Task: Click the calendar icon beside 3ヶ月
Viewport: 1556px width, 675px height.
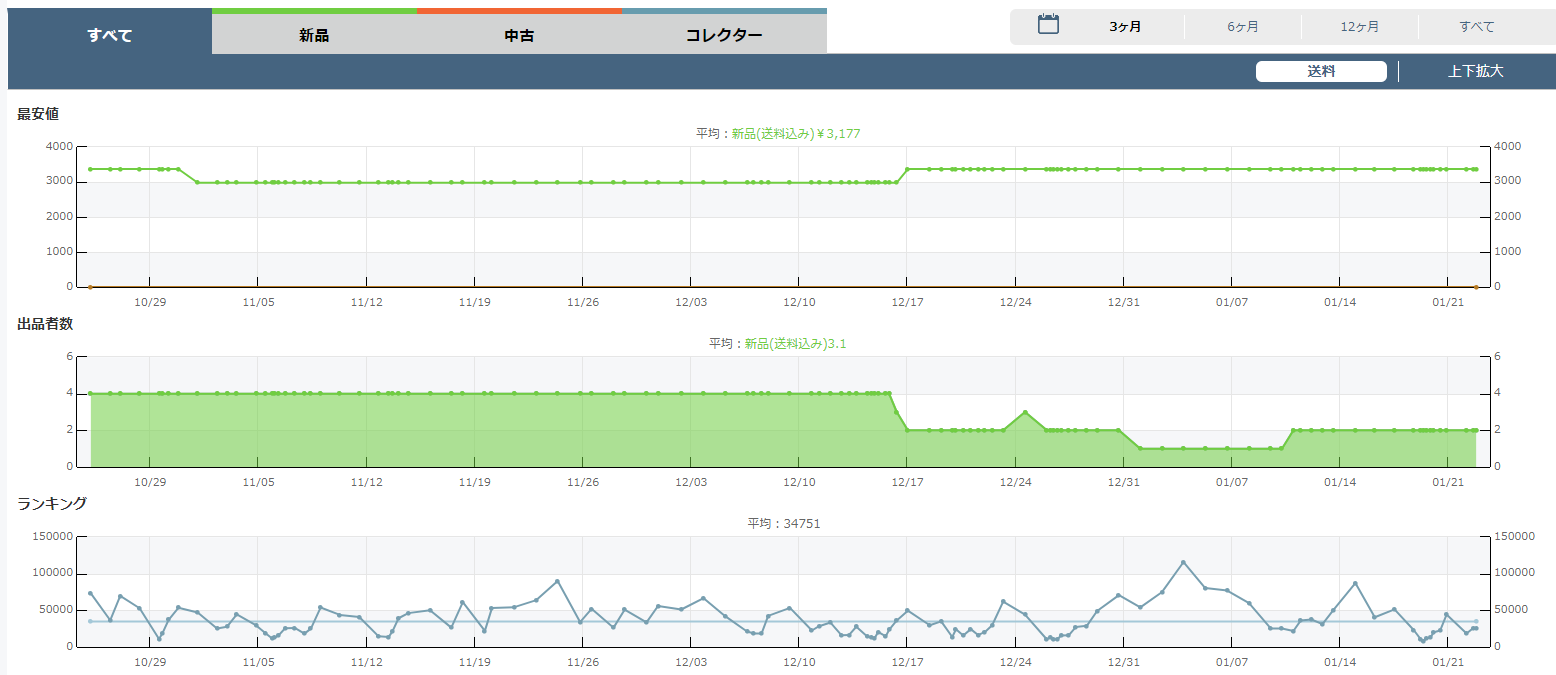Action: pos(1048,26)
